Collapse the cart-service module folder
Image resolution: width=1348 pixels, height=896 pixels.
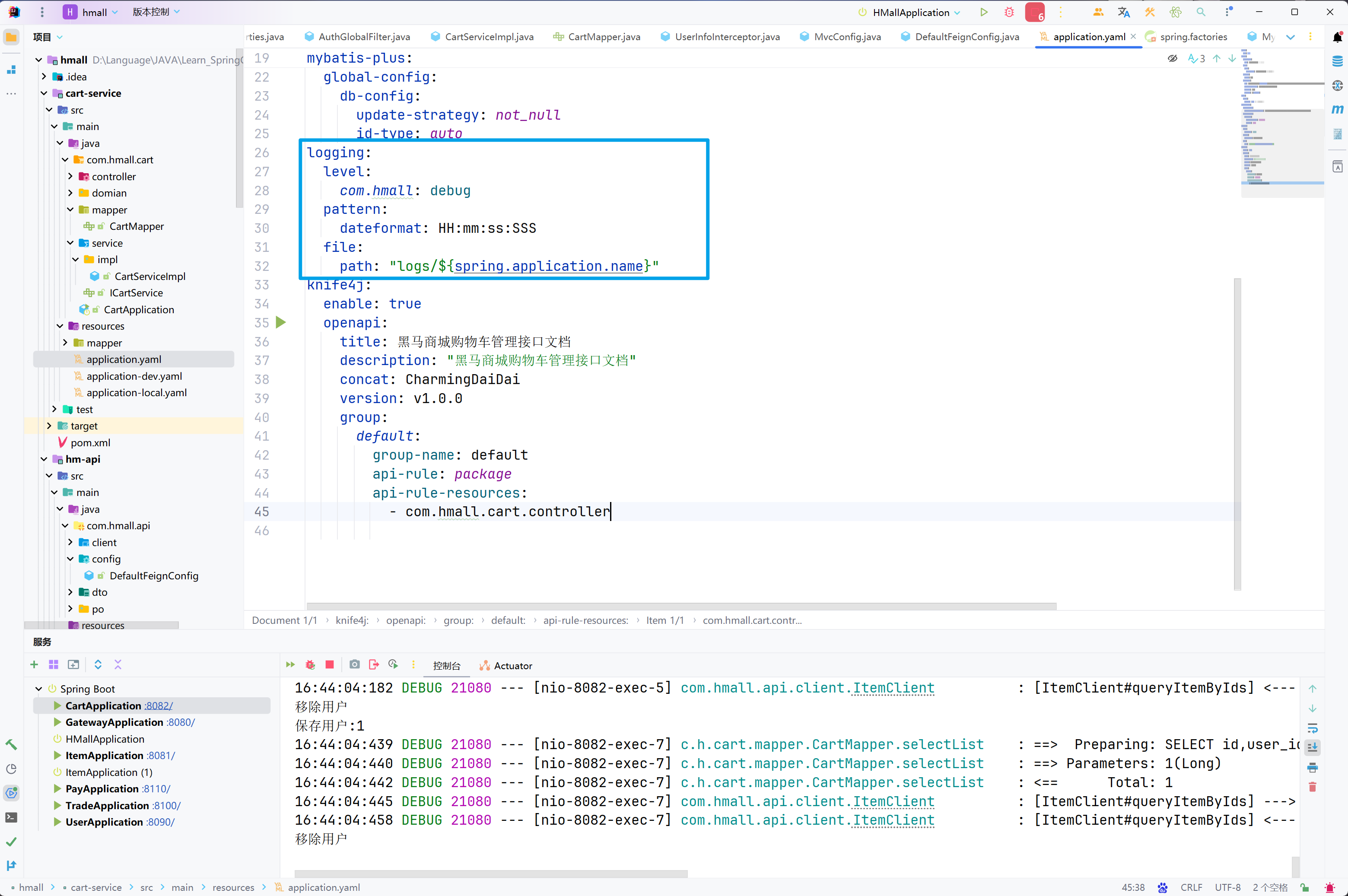coord(44,93)
